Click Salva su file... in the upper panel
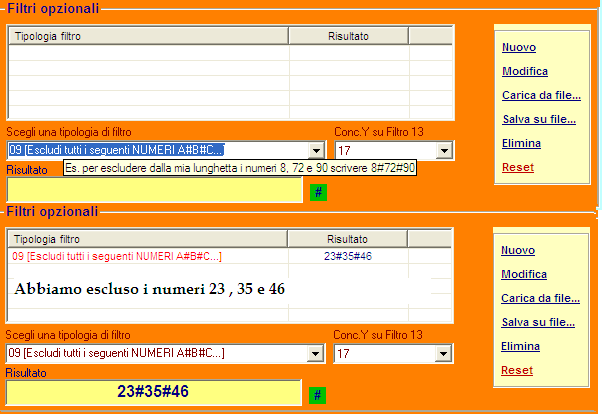 (x=538, y=119)
